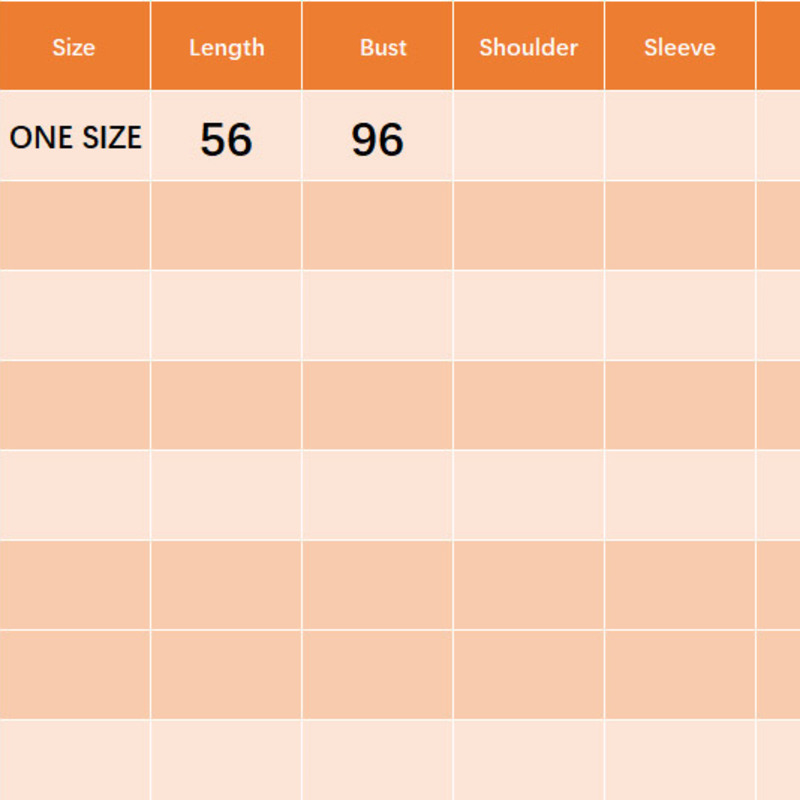Select the ONE SIZE cell

pos(75,137)
